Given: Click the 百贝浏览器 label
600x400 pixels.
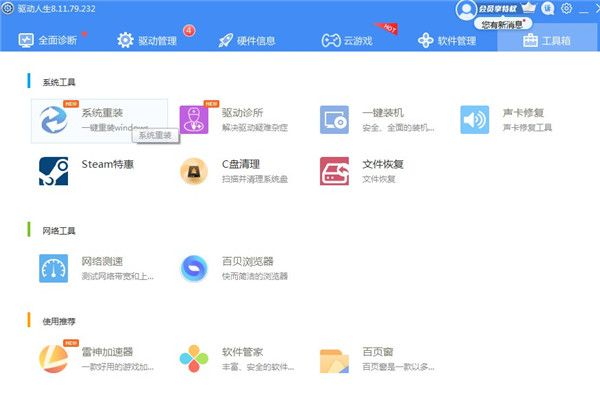Looking at the screenshot, I should (248, 261).
